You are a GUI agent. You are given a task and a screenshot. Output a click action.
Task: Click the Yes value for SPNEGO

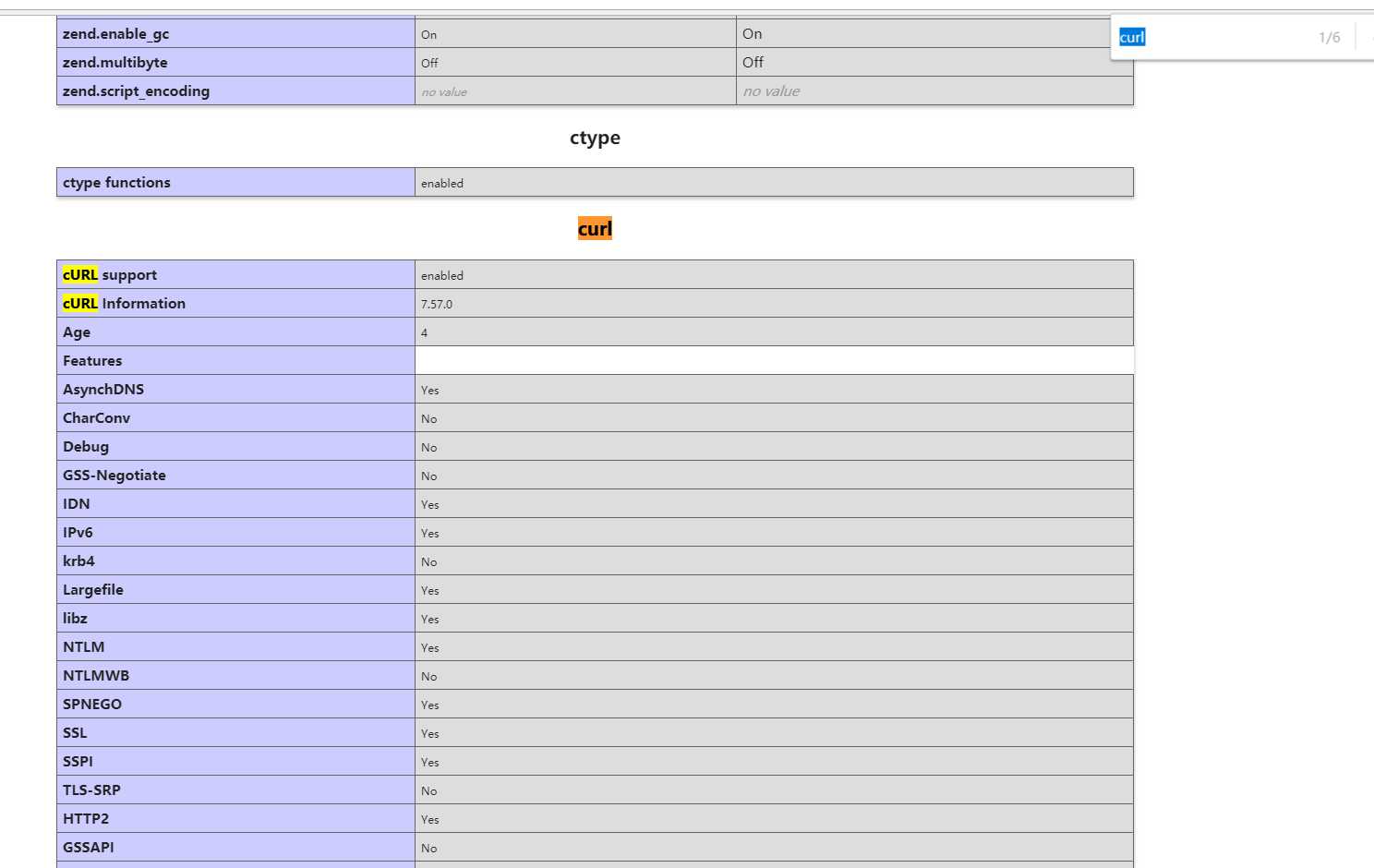430,705
